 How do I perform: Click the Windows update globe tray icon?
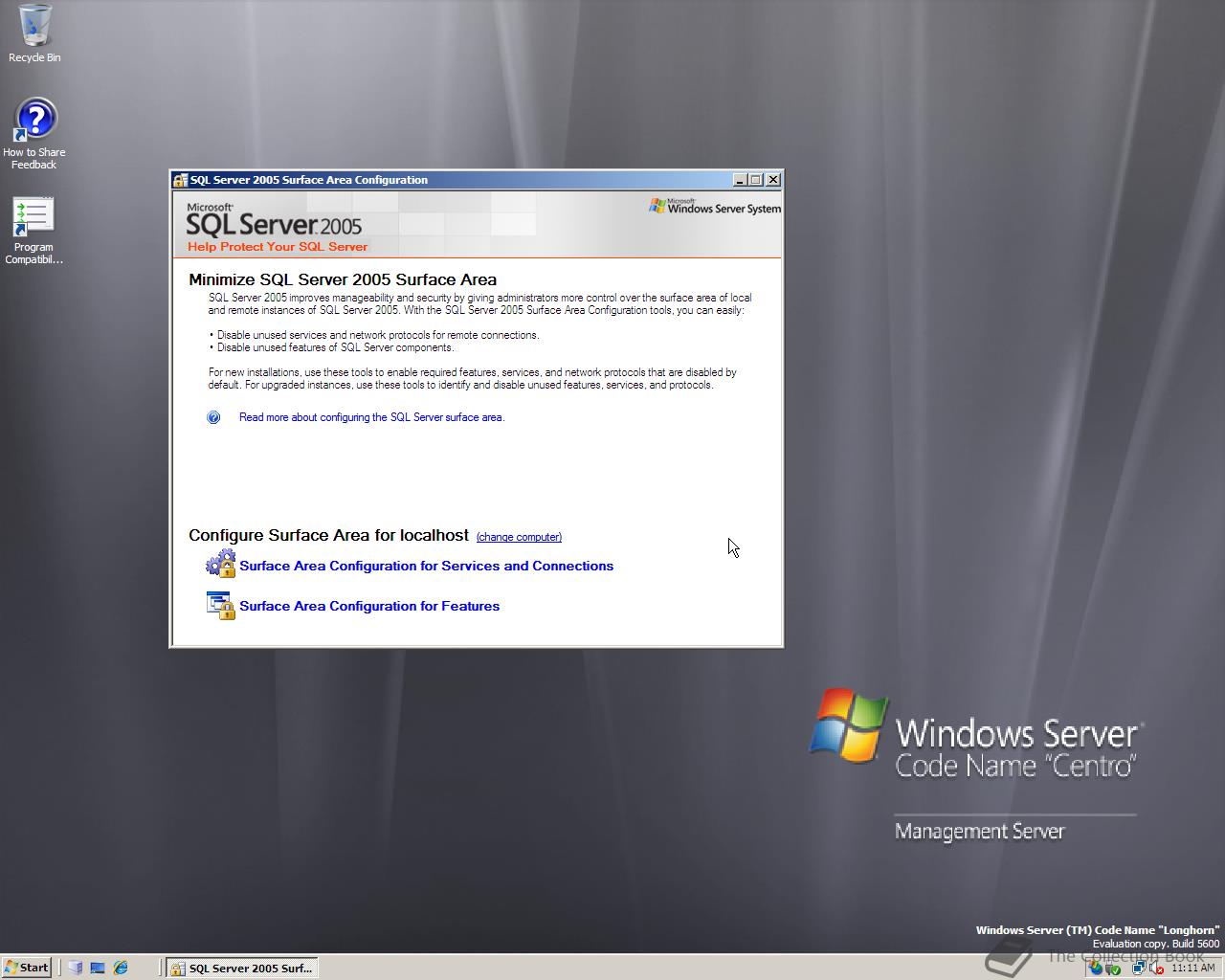tap(1096, 969)
